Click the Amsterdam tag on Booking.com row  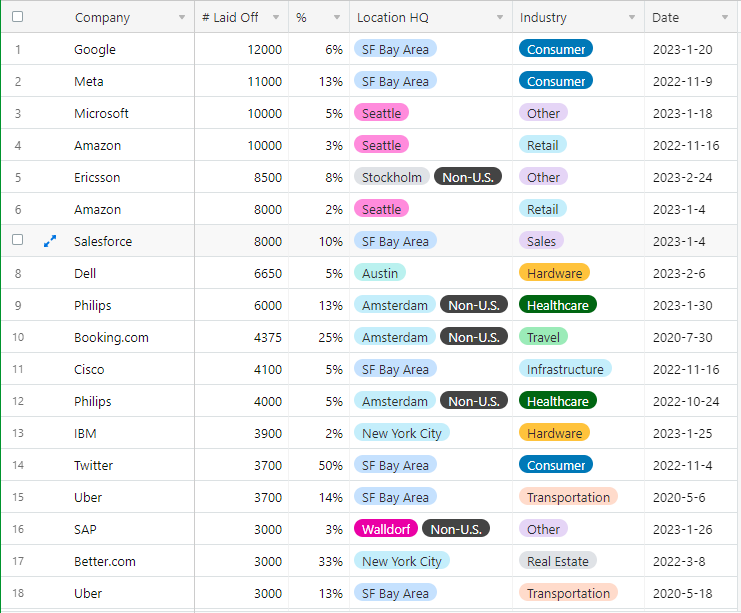coord(395,337)
